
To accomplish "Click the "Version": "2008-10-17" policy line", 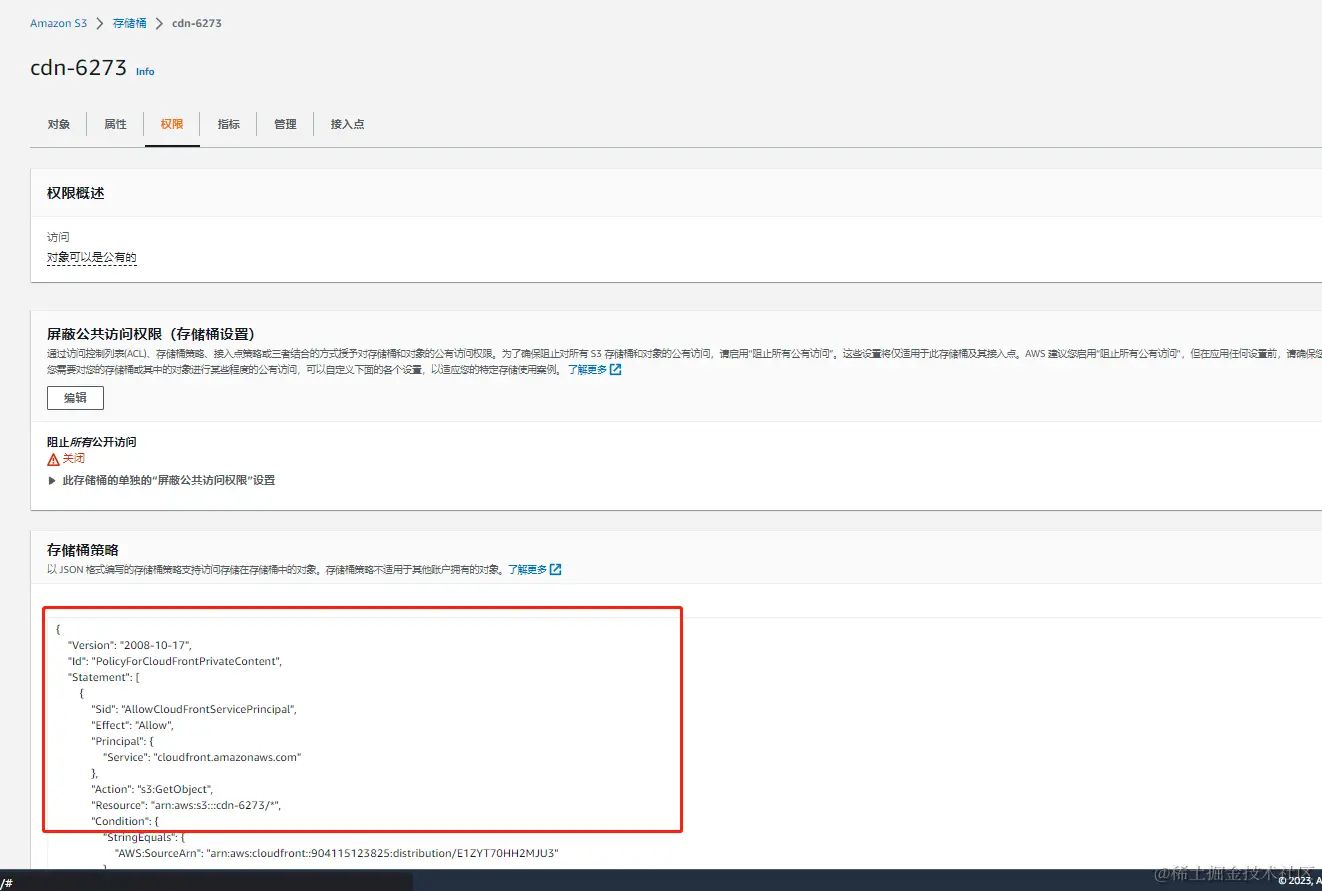I will [130, 645].
